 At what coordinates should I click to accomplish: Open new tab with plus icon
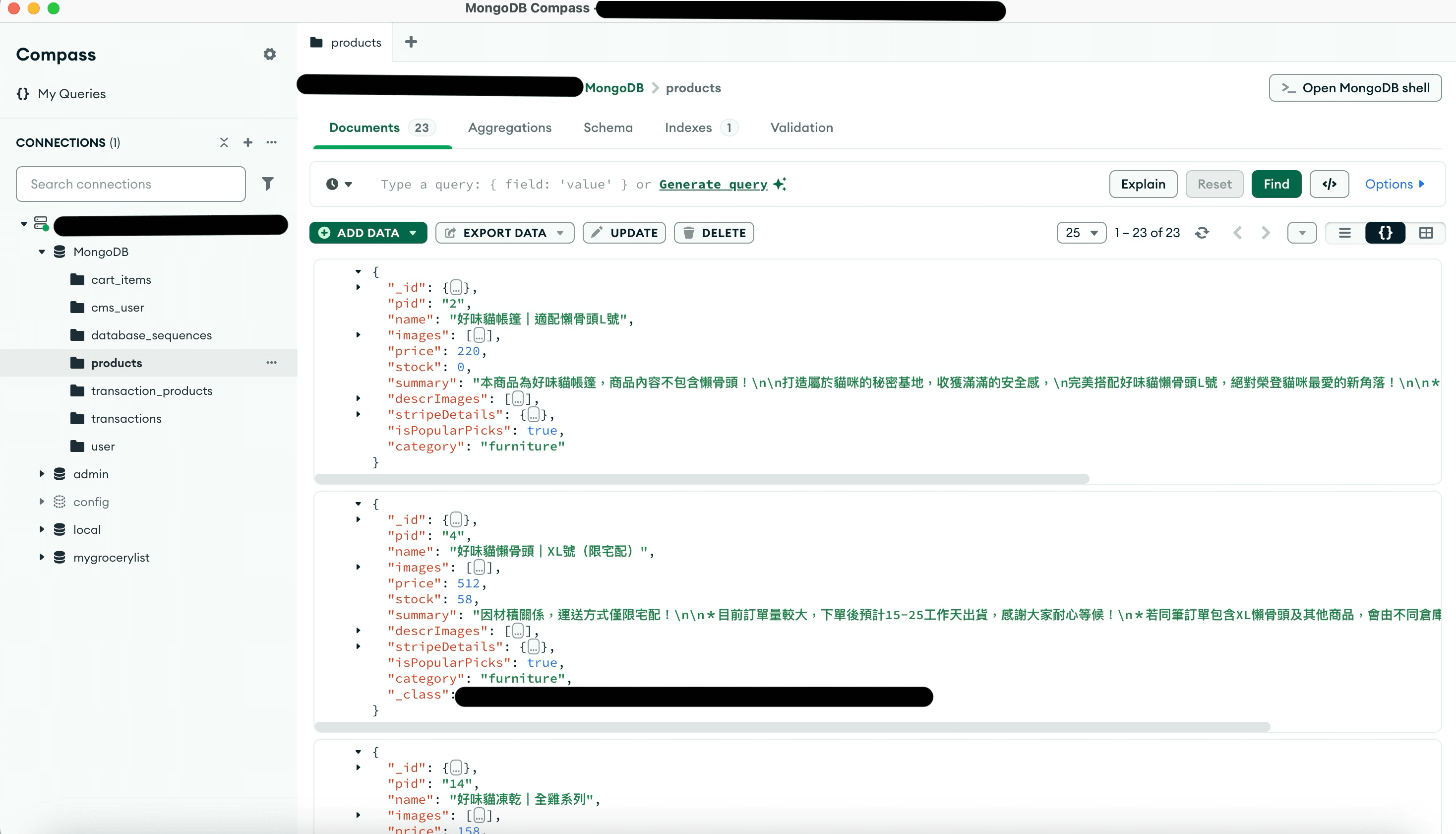click(411, 42)
